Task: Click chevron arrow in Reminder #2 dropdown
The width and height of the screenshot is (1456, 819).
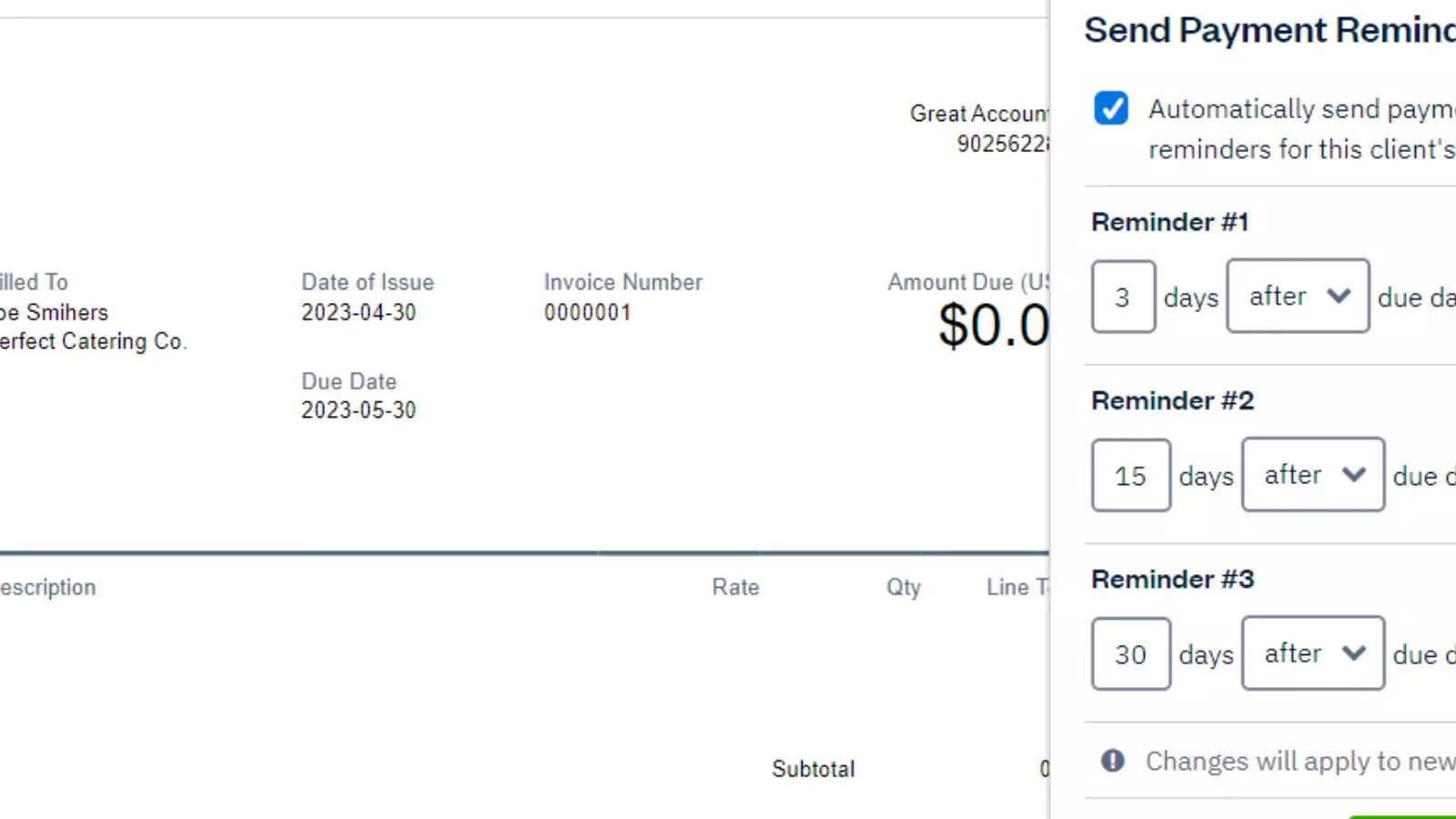Action: tap(1354, 474)
